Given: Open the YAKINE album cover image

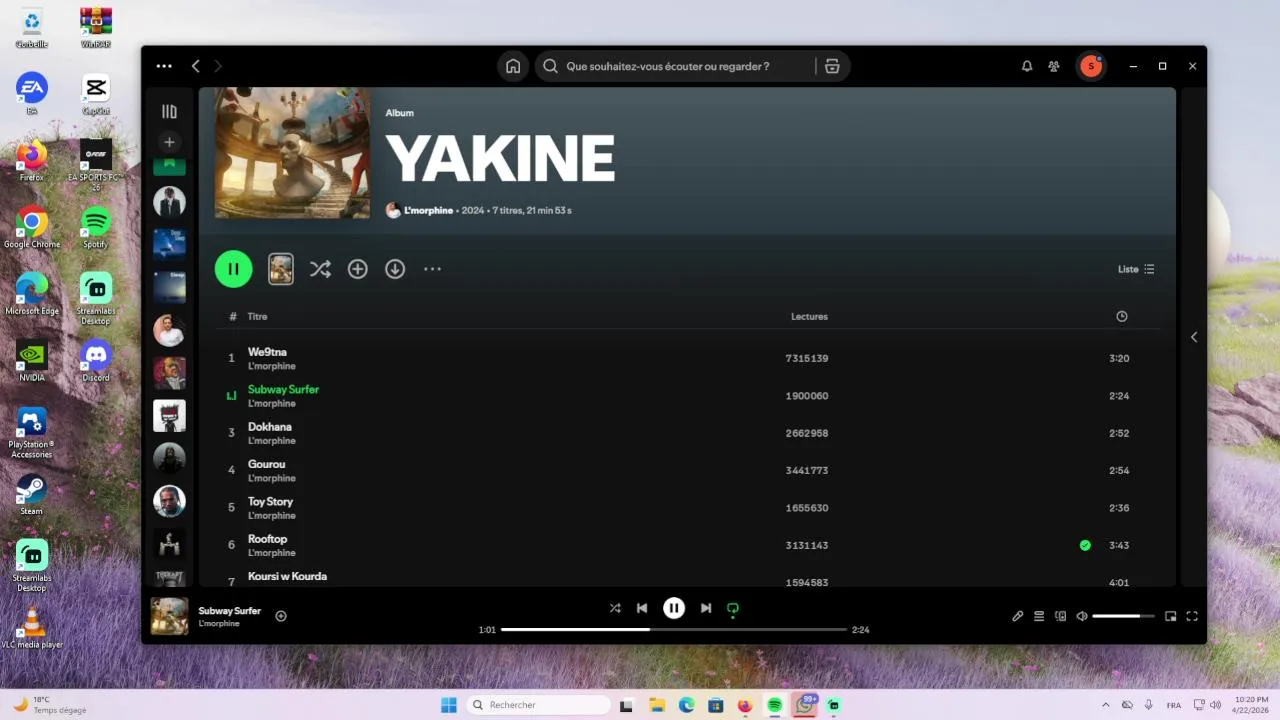Looking at the screenshot, I should pyautogui.click(x=292, y=153).
